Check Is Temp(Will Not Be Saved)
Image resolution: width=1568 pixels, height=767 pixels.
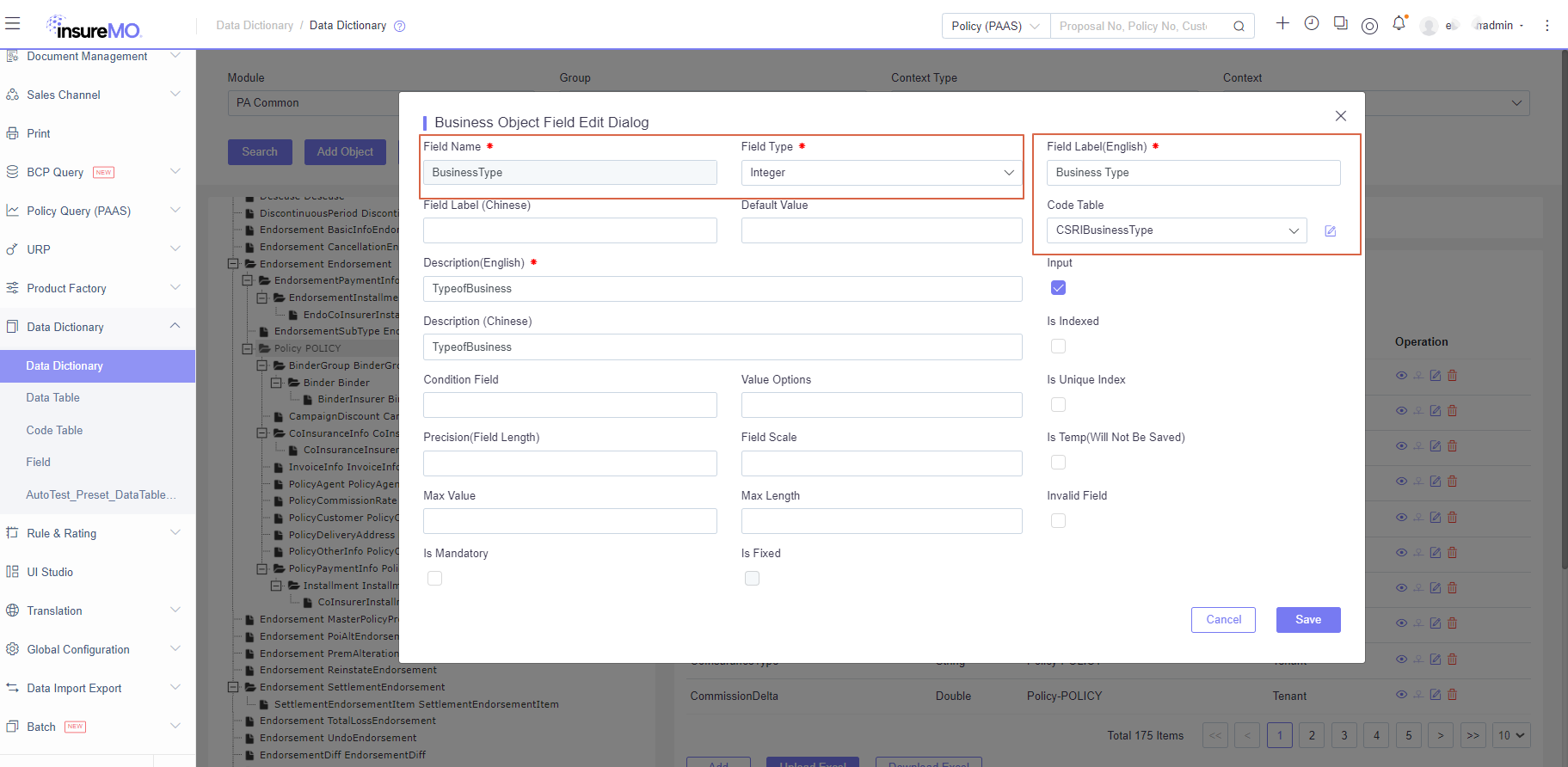tap(1058, 463)
